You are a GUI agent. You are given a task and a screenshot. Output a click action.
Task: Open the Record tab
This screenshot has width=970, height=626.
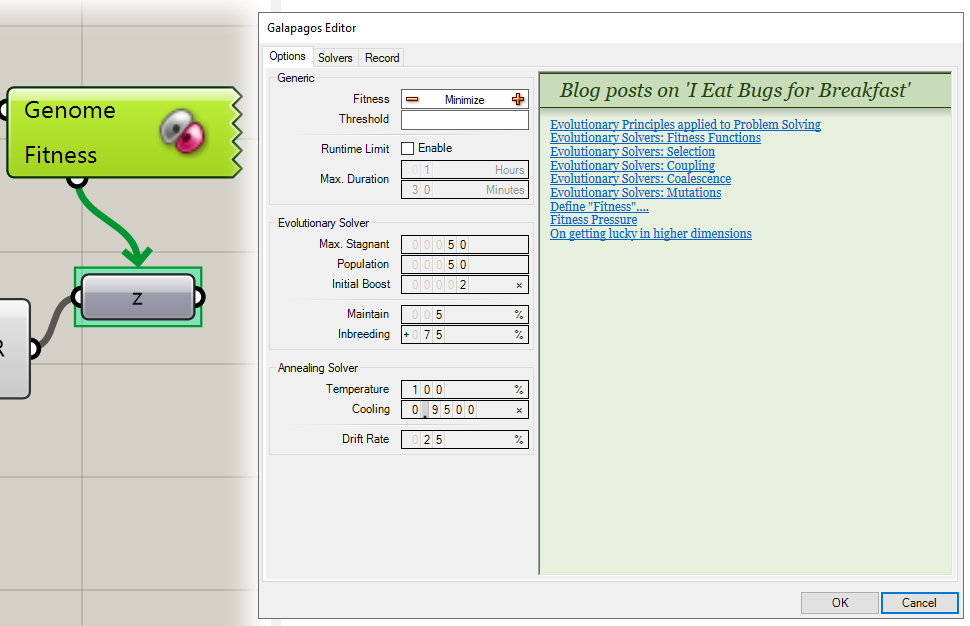click(x=382, y=58)
